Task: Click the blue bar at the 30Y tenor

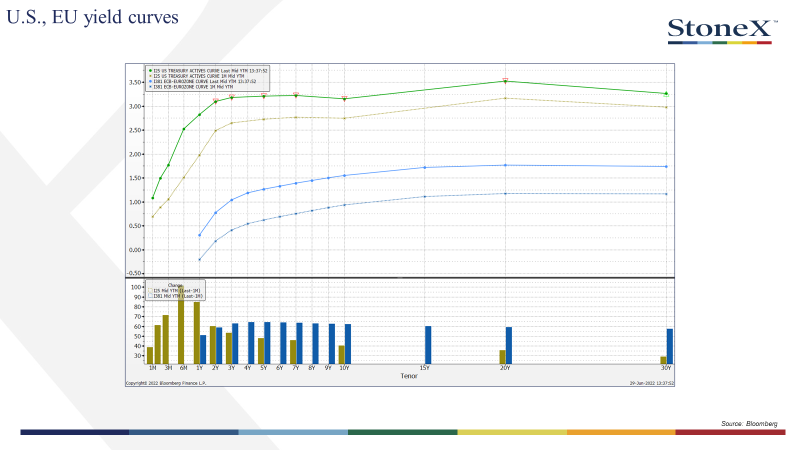Action: tap(669, 346)
